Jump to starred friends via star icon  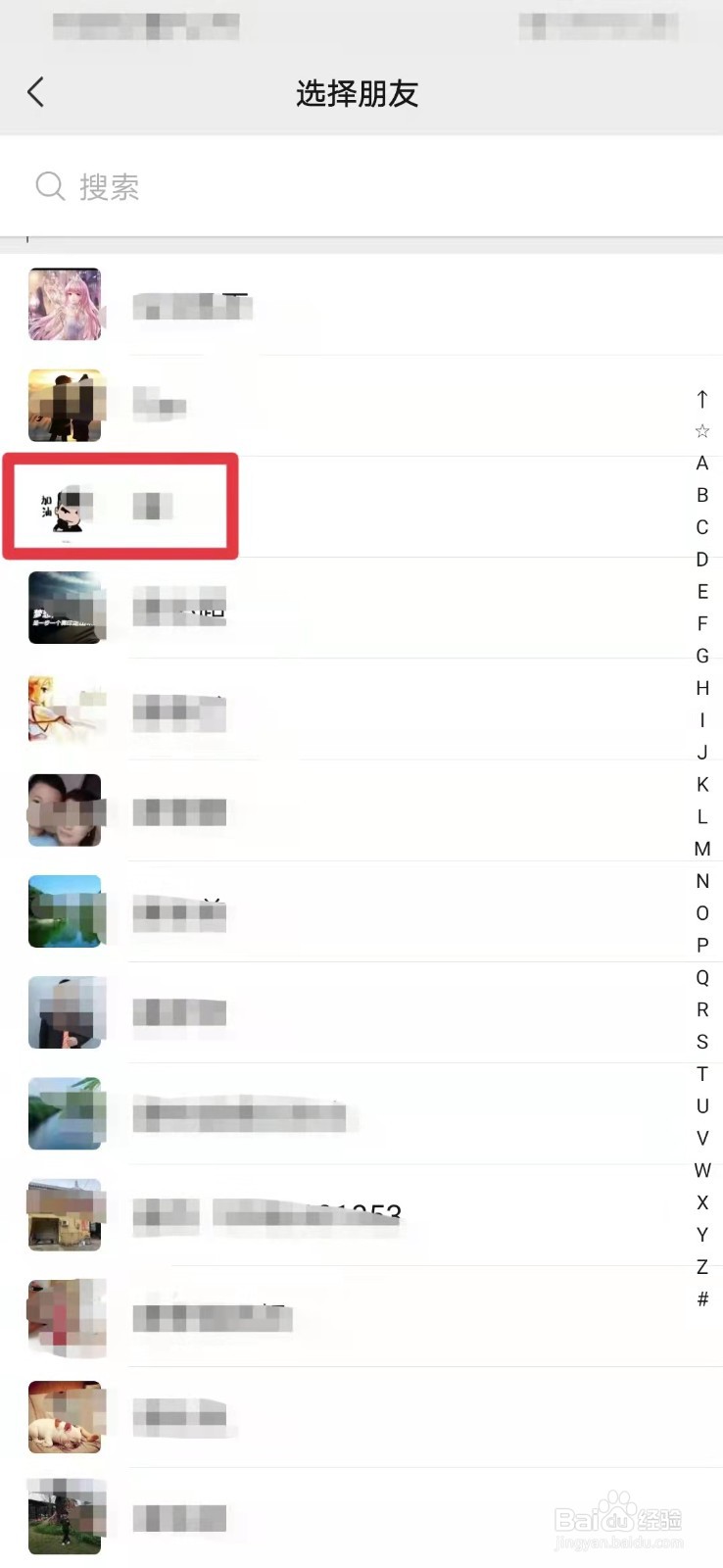[702, 430]
